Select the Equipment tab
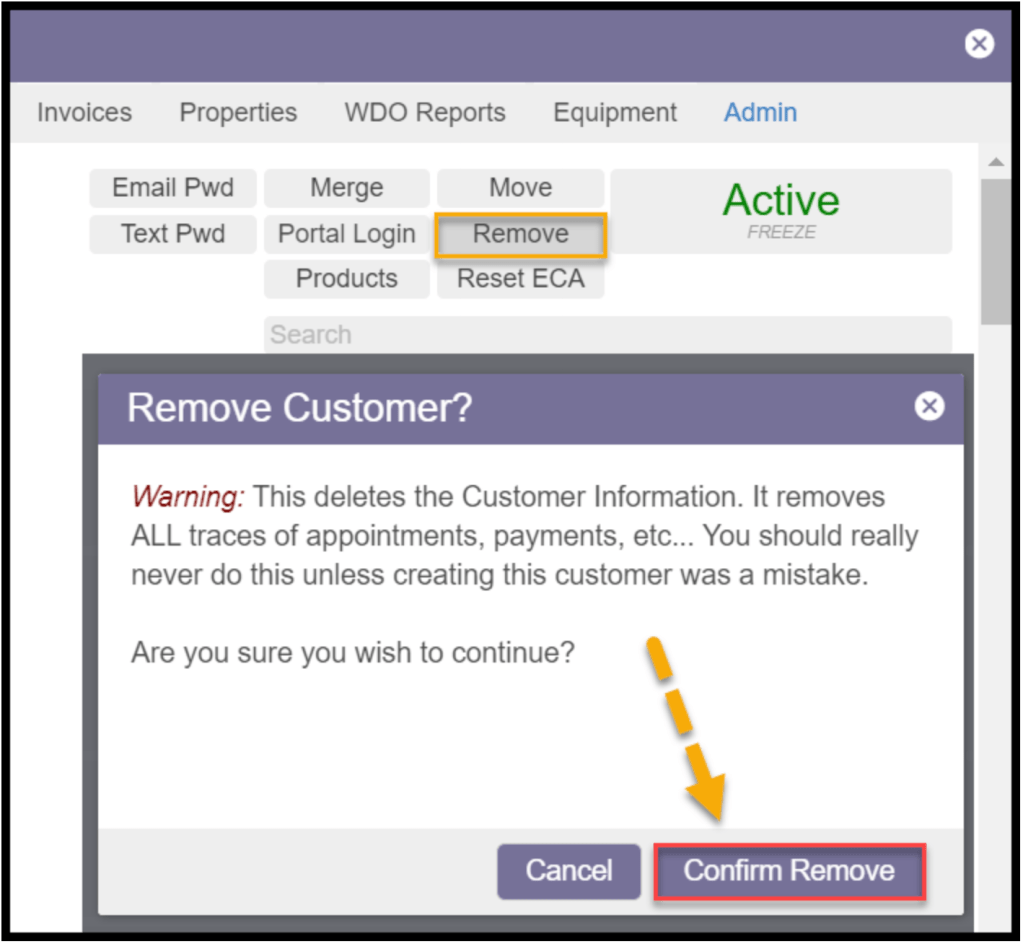The image size is (1023, 944). pyautogui.click(x=615, y=112)
